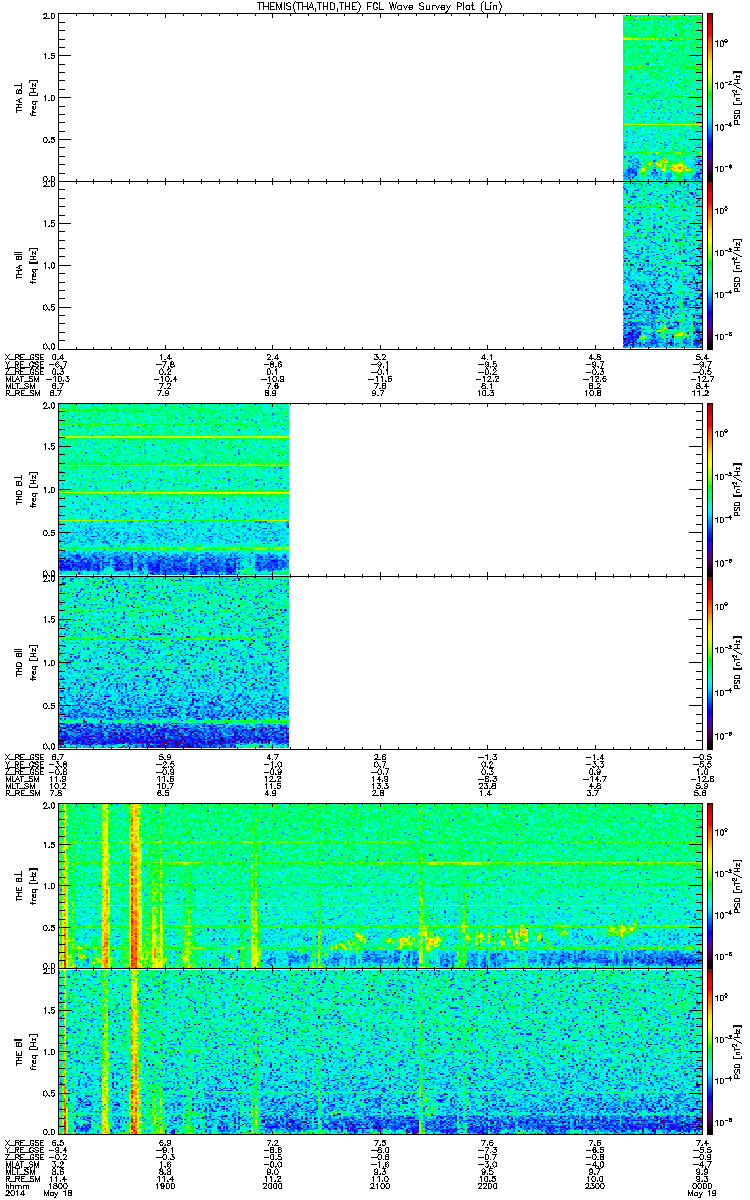Click the 1.5 frequency tick of THE B⊥
Screen dimensions: 750x1200
coord(50,845)
